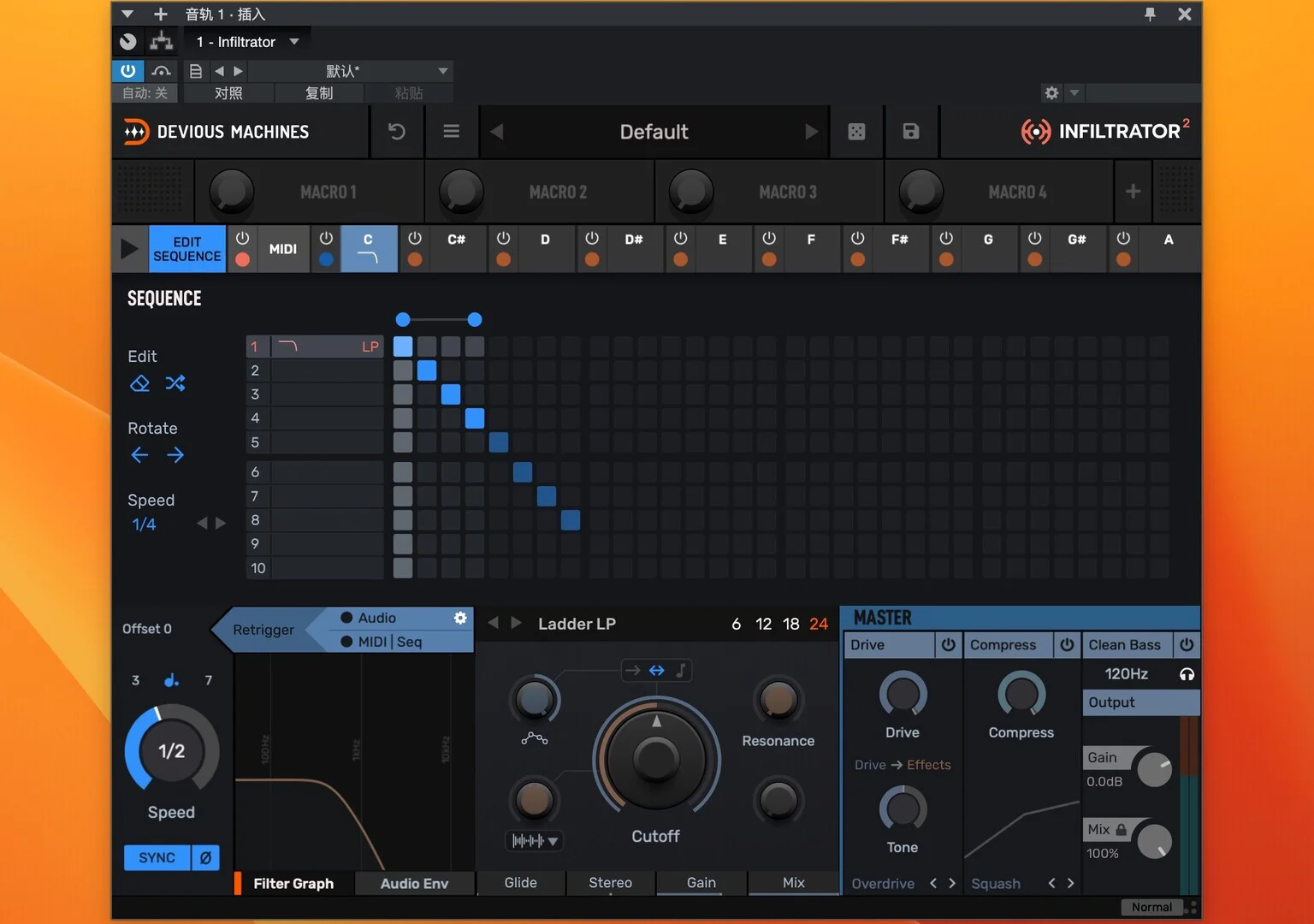
Task: Click the randomize dice icon
Action: coord(856,131)
